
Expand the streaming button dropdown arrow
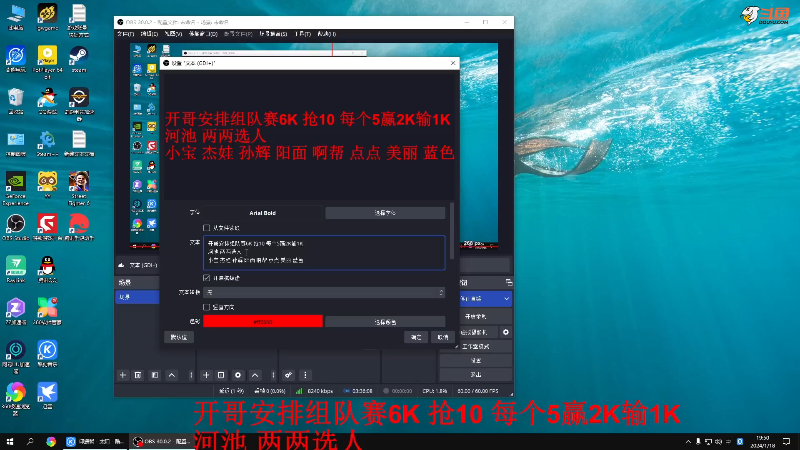[x=506, y=298]
